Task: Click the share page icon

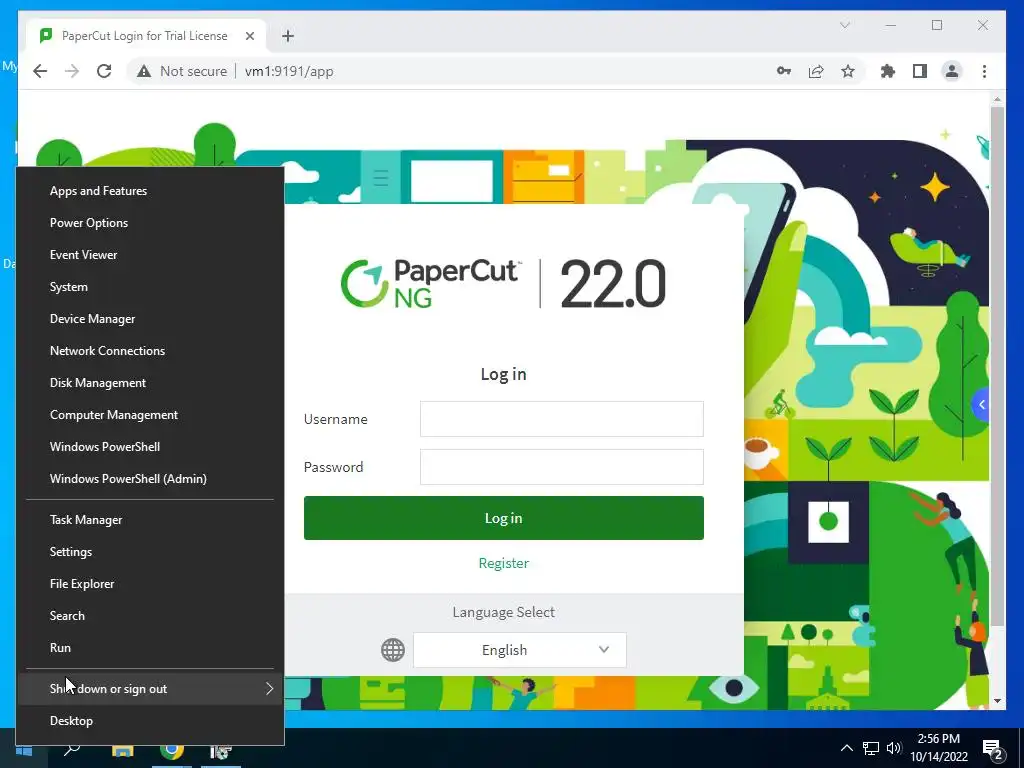Action: [x=816, y=71]
